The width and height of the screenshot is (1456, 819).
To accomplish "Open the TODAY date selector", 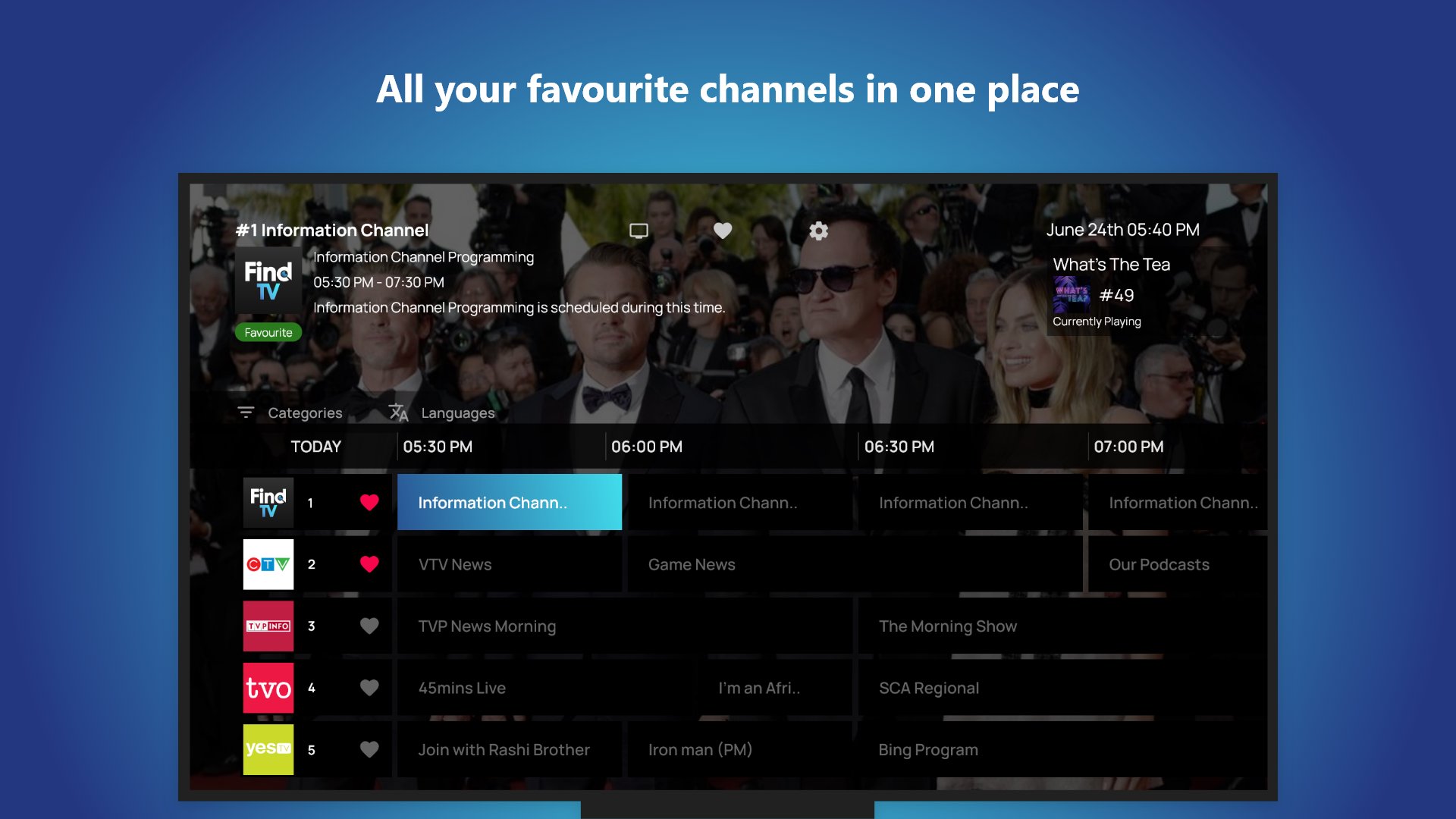I will pos(315,447).
